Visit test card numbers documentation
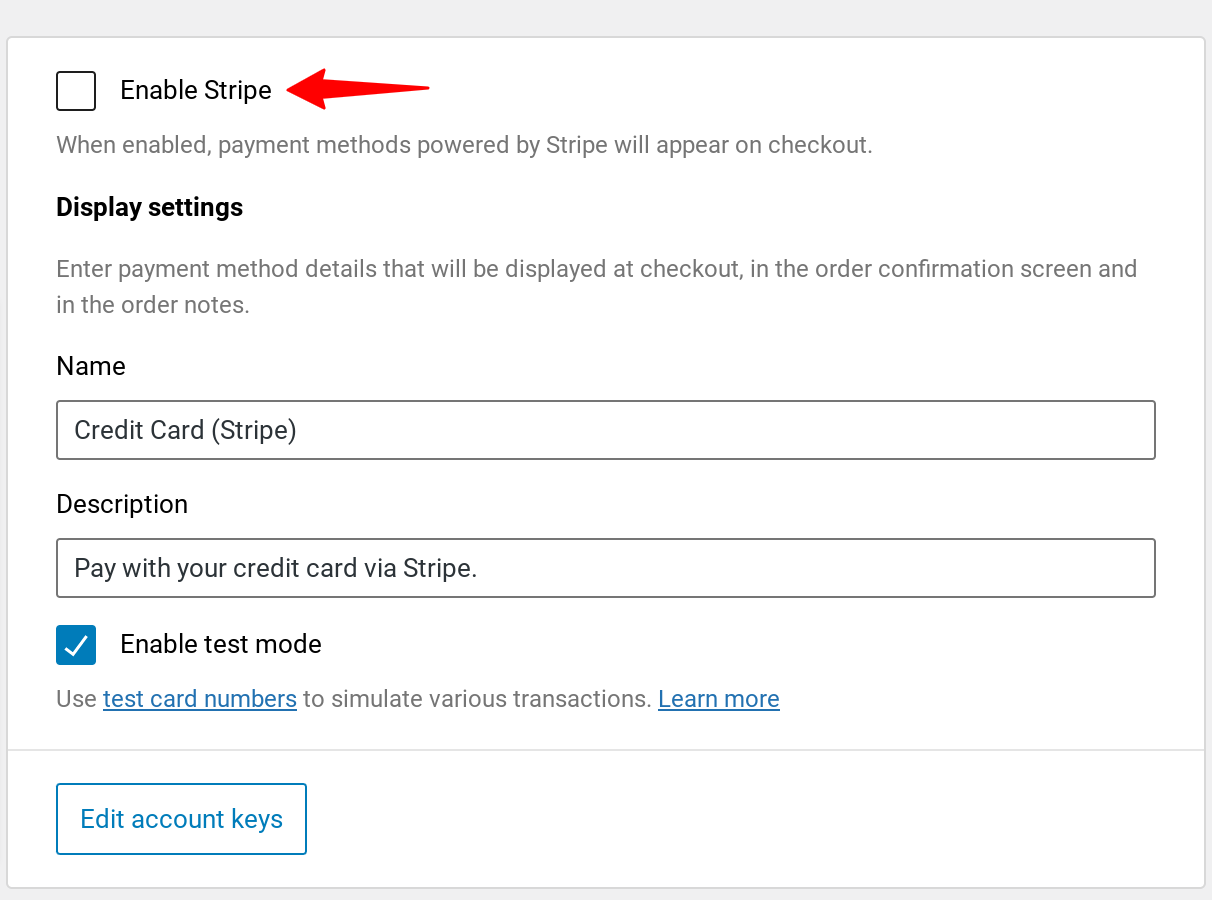Viewport: 1212px width, 900px height. click(x=199, y=699)
